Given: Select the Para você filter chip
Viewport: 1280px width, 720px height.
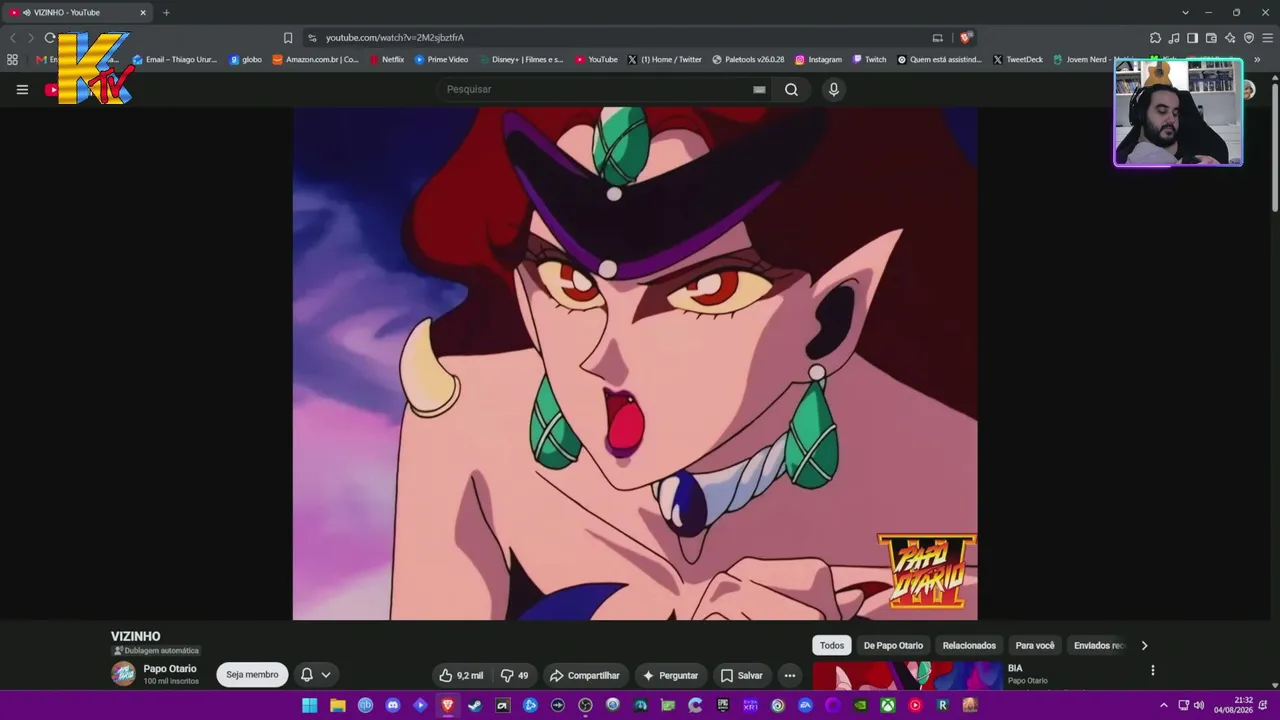Looking at the screenshot, I should [x=1035, y=646].
